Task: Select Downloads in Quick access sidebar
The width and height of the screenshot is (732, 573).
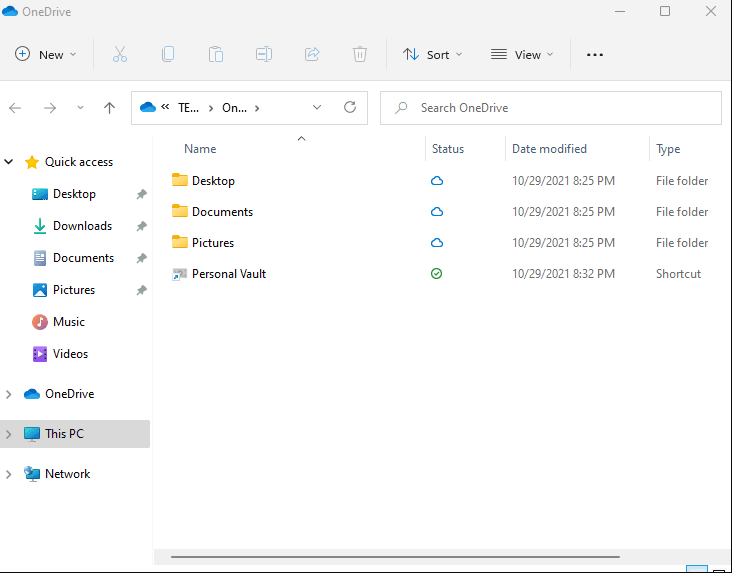Action: tap(82, 226)
